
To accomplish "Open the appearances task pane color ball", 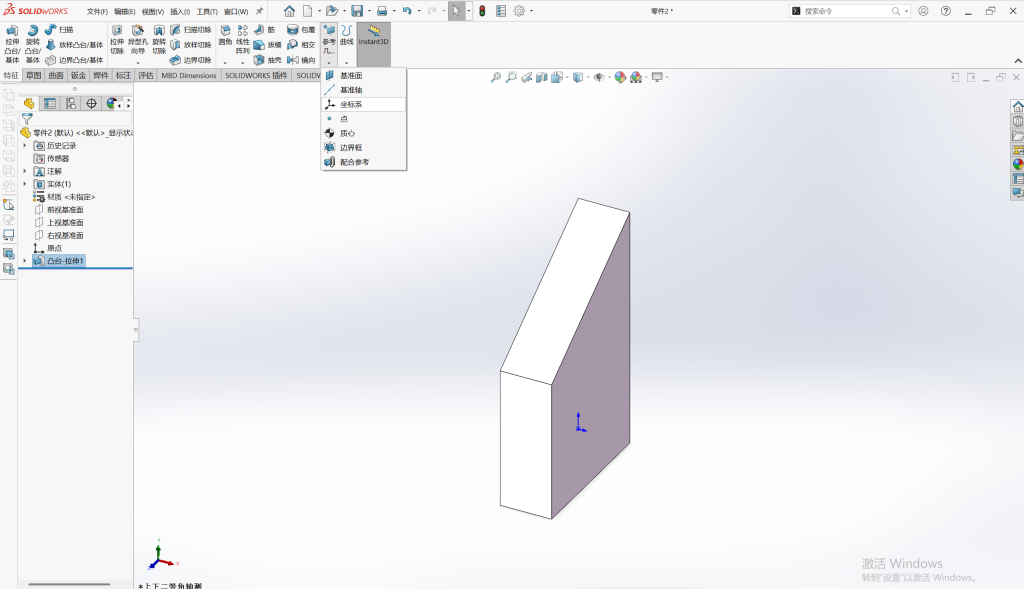I will click(1017, 164).
